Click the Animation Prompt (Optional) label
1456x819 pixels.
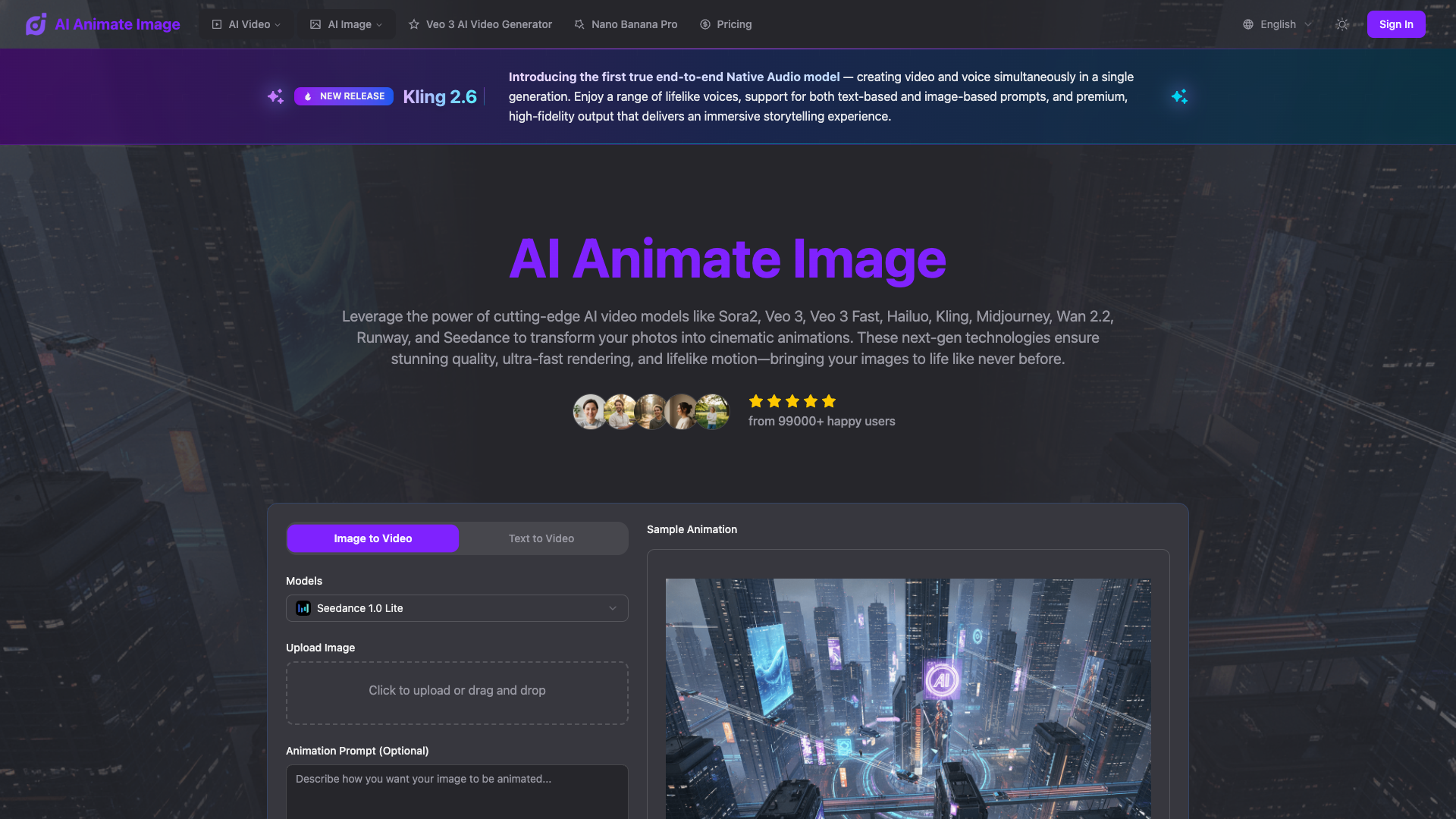[357, 751]
